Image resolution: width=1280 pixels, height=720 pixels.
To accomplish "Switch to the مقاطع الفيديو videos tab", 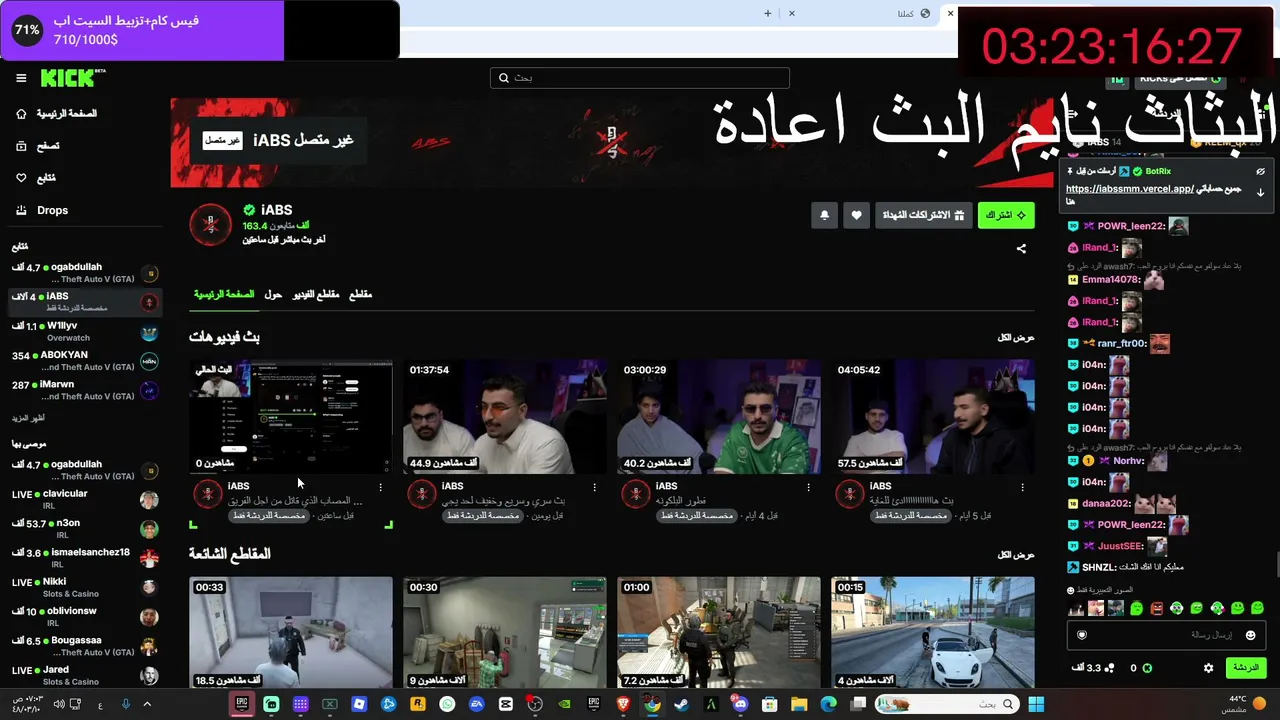I will click(316, 295).
